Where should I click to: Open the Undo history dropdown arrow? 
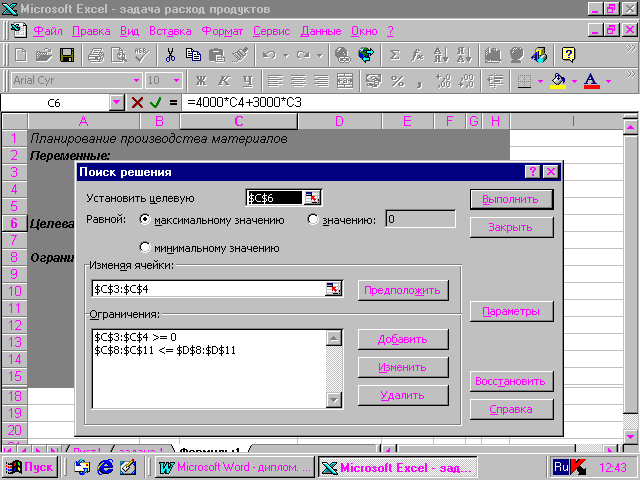click(286, 55)
